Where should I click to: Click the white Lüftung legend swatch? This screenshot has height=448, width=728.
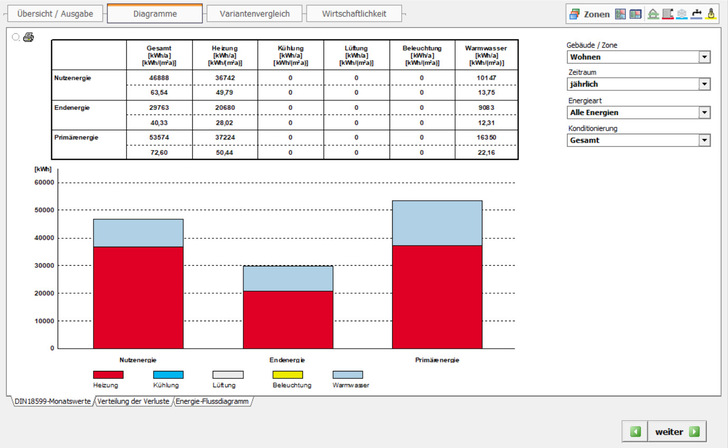(228, 375)
